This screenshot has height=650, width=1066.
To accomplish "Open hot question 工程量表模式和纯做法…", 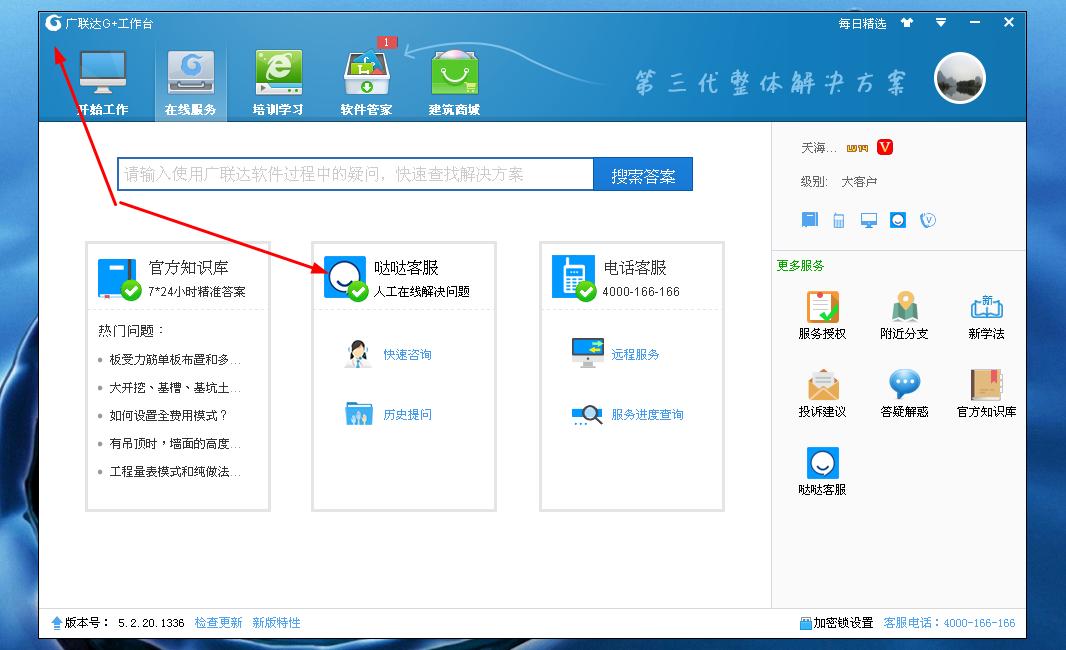I will [x=174, y=471].
